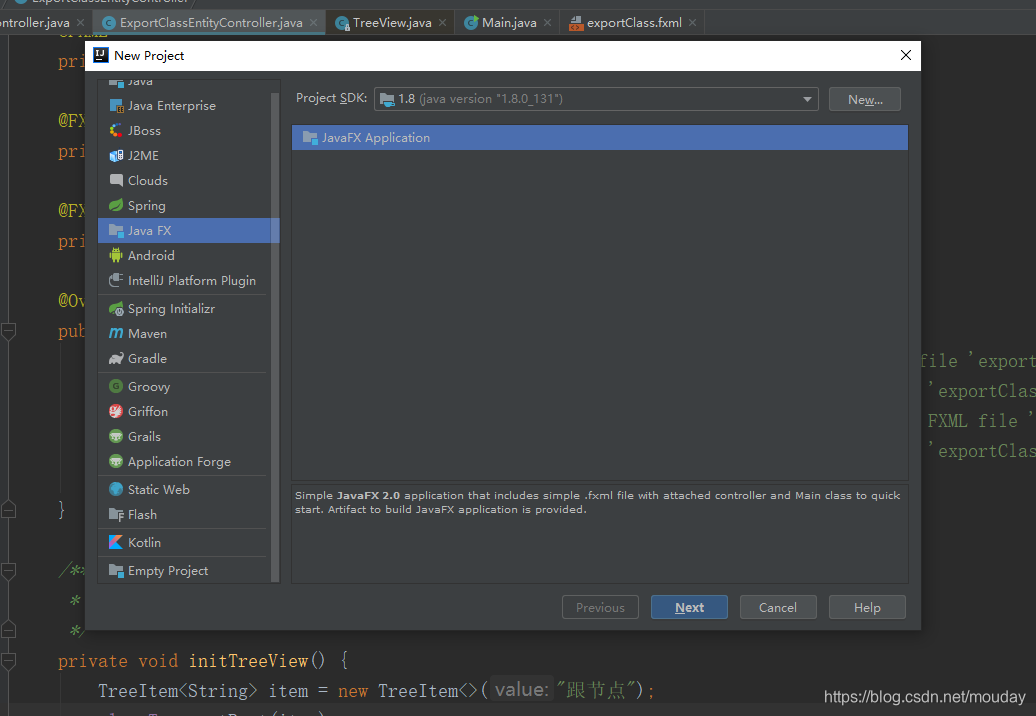Click the New... SDK button
Screen dimensions: 1036x716
[x=865, y=100]
